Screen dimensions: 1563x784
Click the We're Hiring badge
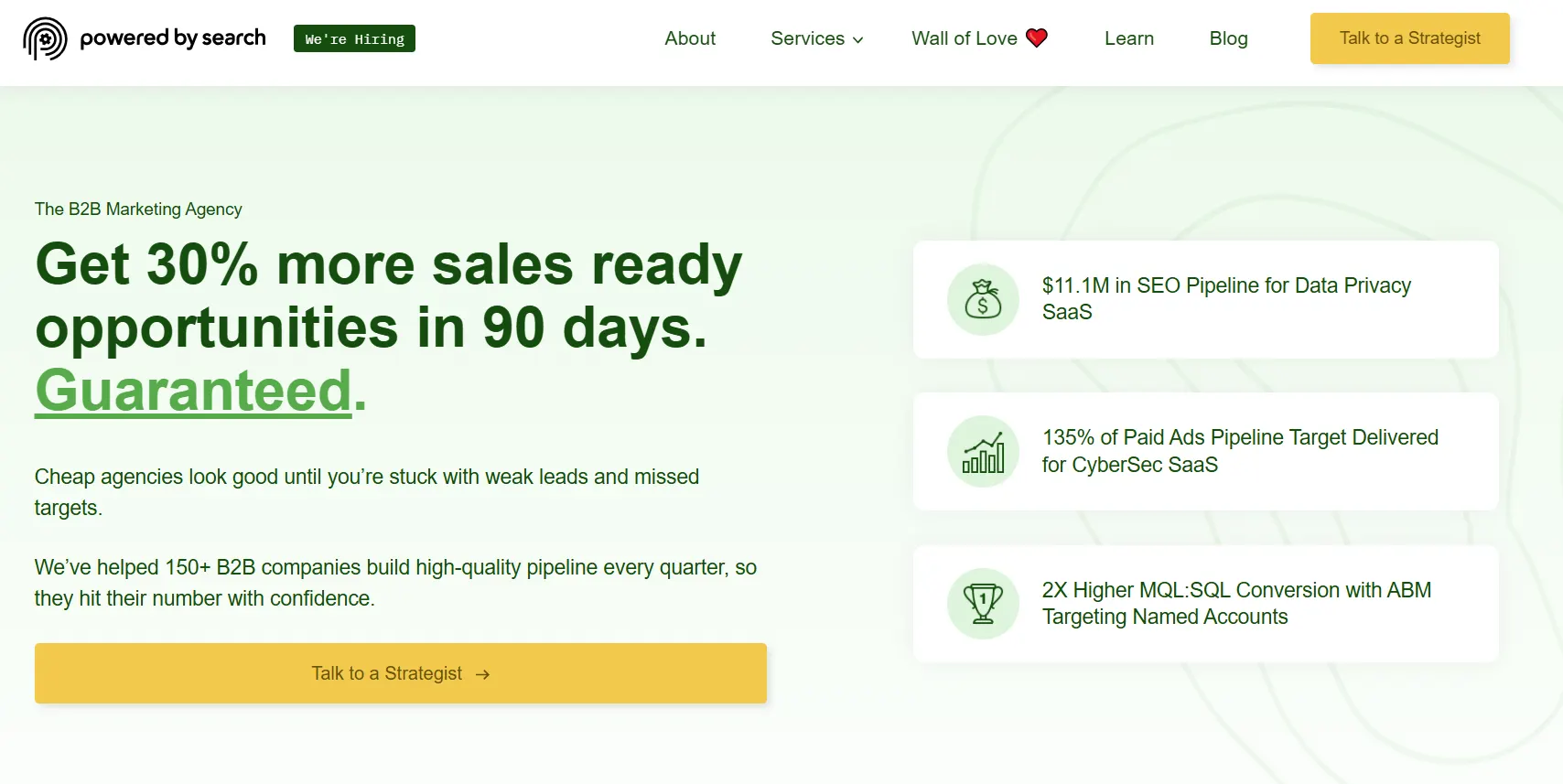point(354,38)
